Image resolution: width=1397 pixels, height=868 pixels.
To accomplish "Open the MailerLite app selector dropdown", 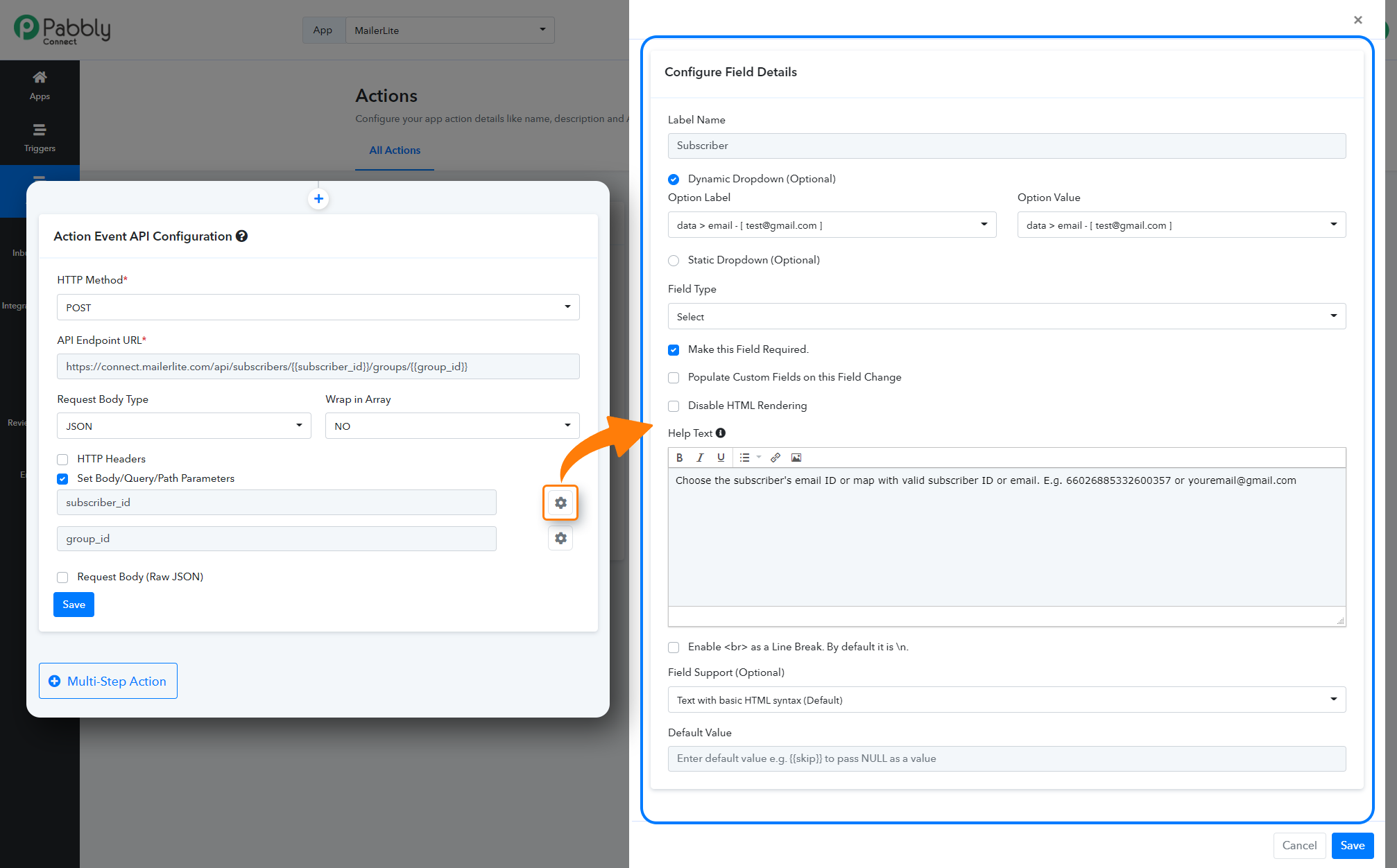I will coord(449,31).
